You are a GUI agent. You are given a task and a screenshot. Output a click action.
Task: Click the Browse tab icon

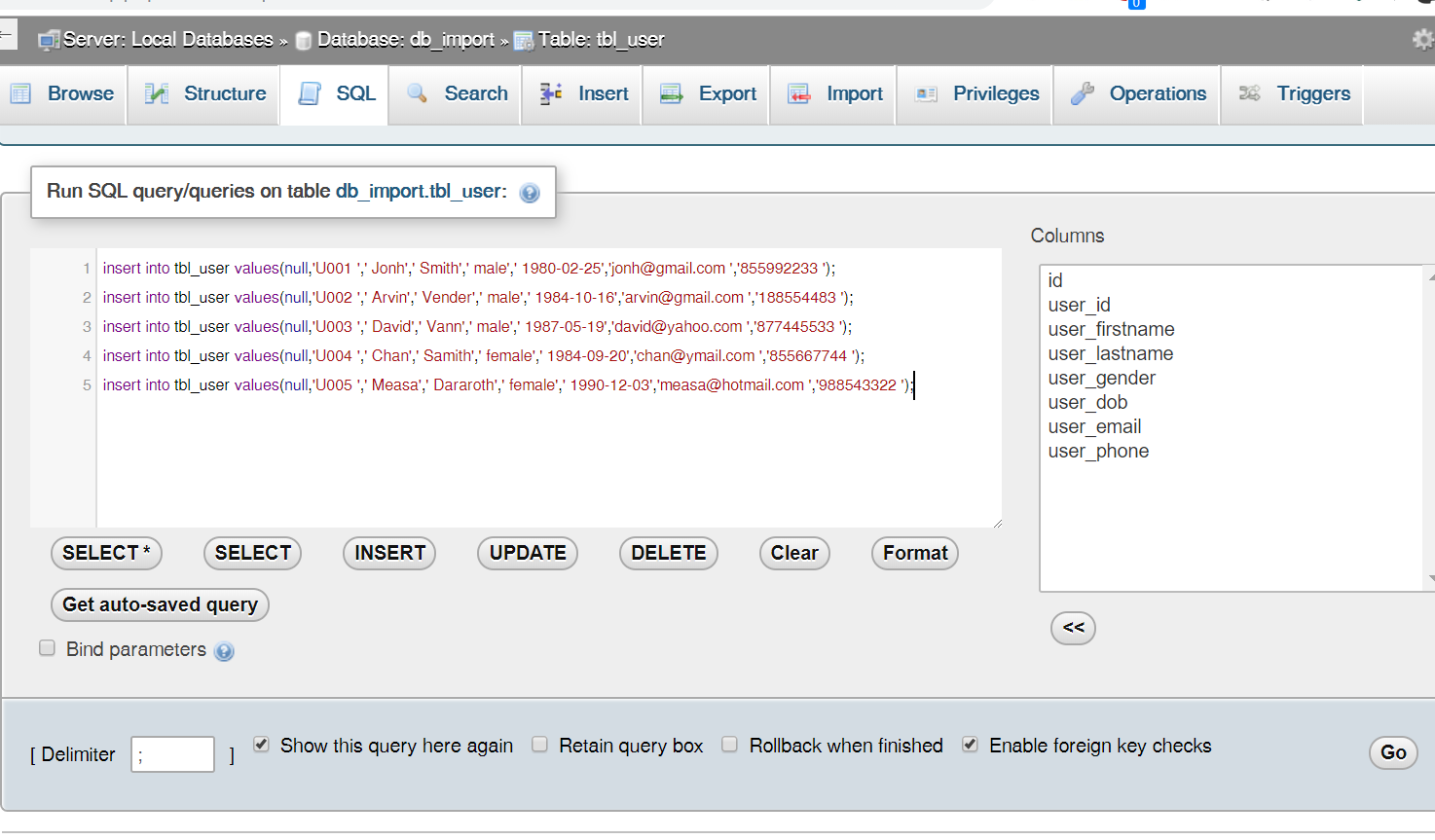[x=20, y=93]
